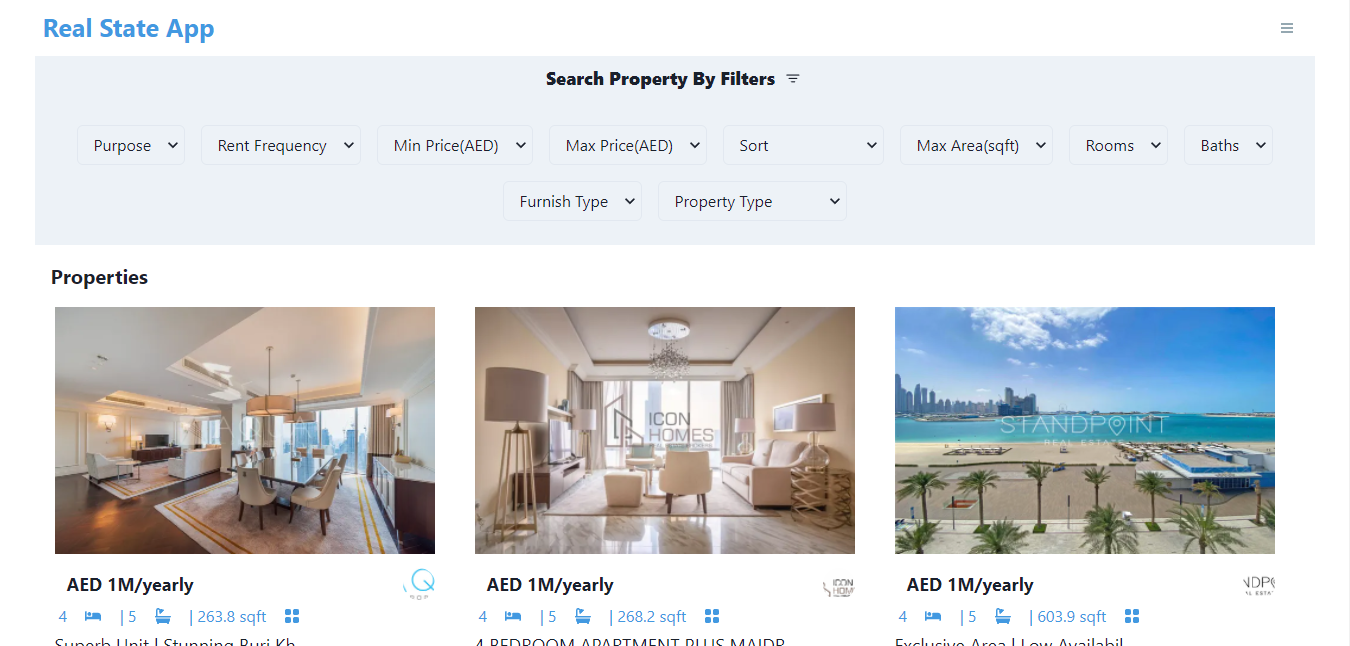Open the hamburger menu icon
Screen dimensions: 1350x646
(x=1287, y=28)
